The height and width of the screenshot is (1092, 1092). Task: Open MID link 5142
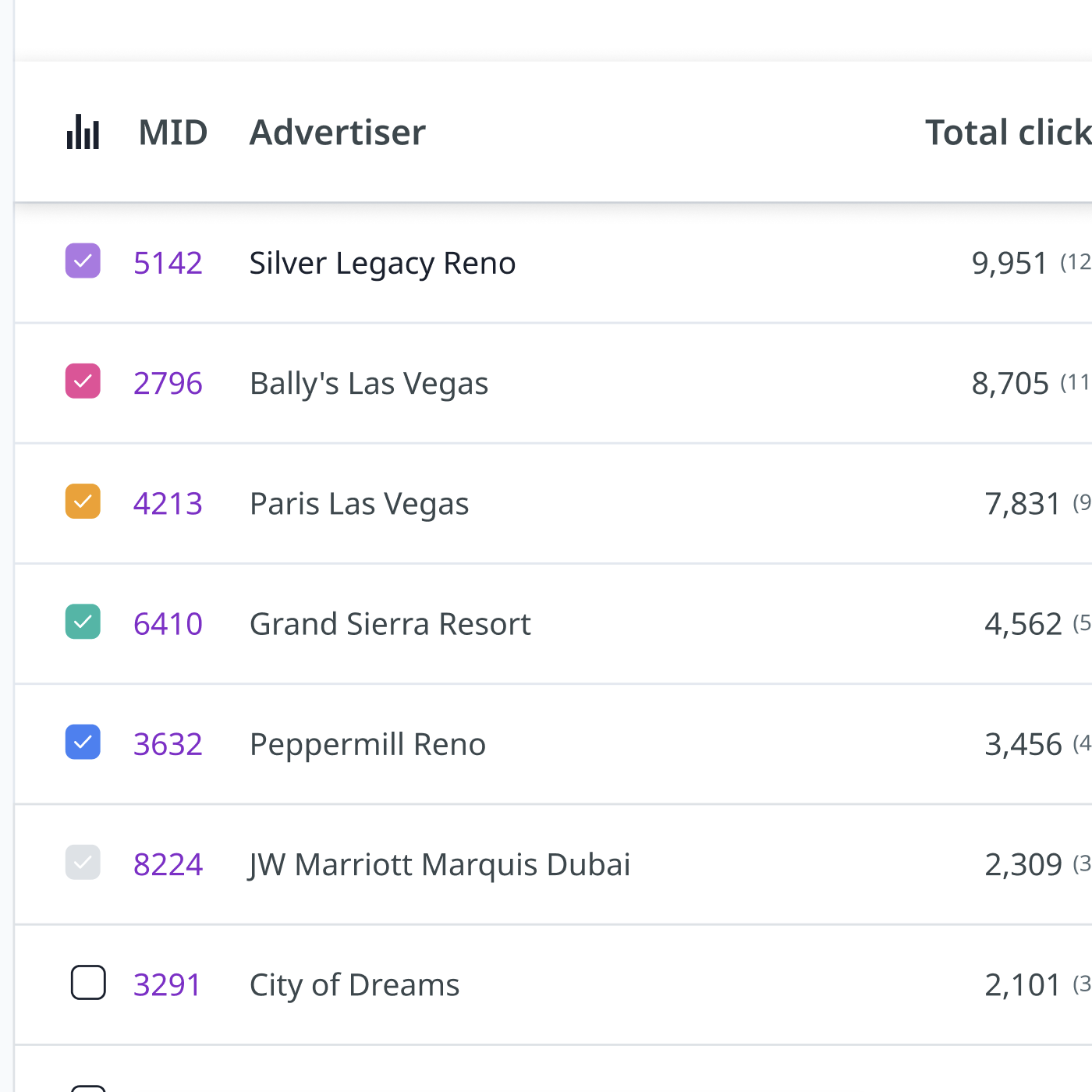coord(168,264)
